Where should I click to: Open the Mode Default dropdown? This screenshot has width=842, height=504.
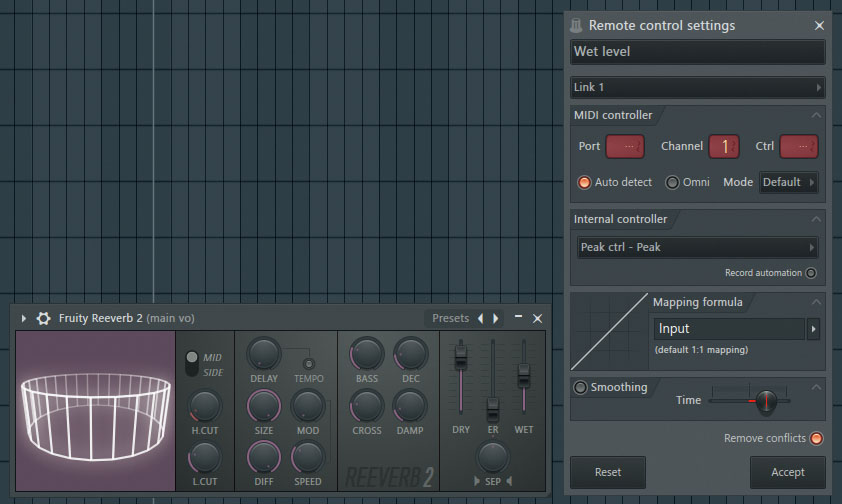pos(788,182)
